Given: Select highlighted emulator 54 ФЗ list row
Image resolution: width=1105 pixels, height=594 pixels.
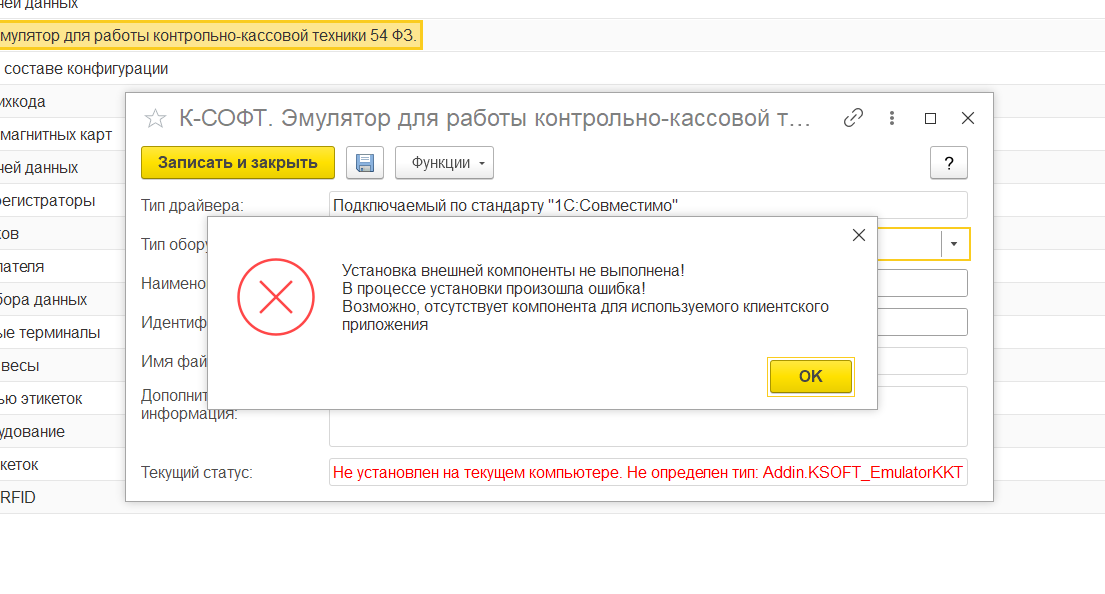Looking at the screenshot, I should tap(210, 35).
